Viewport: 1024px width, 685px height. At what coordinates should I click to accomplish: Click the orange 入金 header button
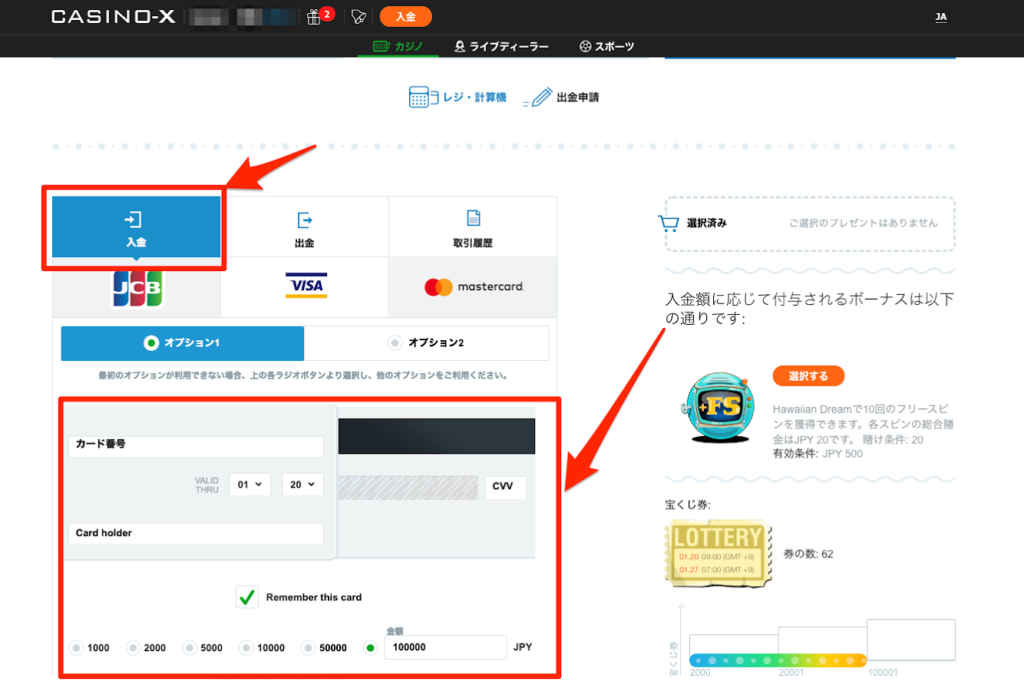click(406, 17)
